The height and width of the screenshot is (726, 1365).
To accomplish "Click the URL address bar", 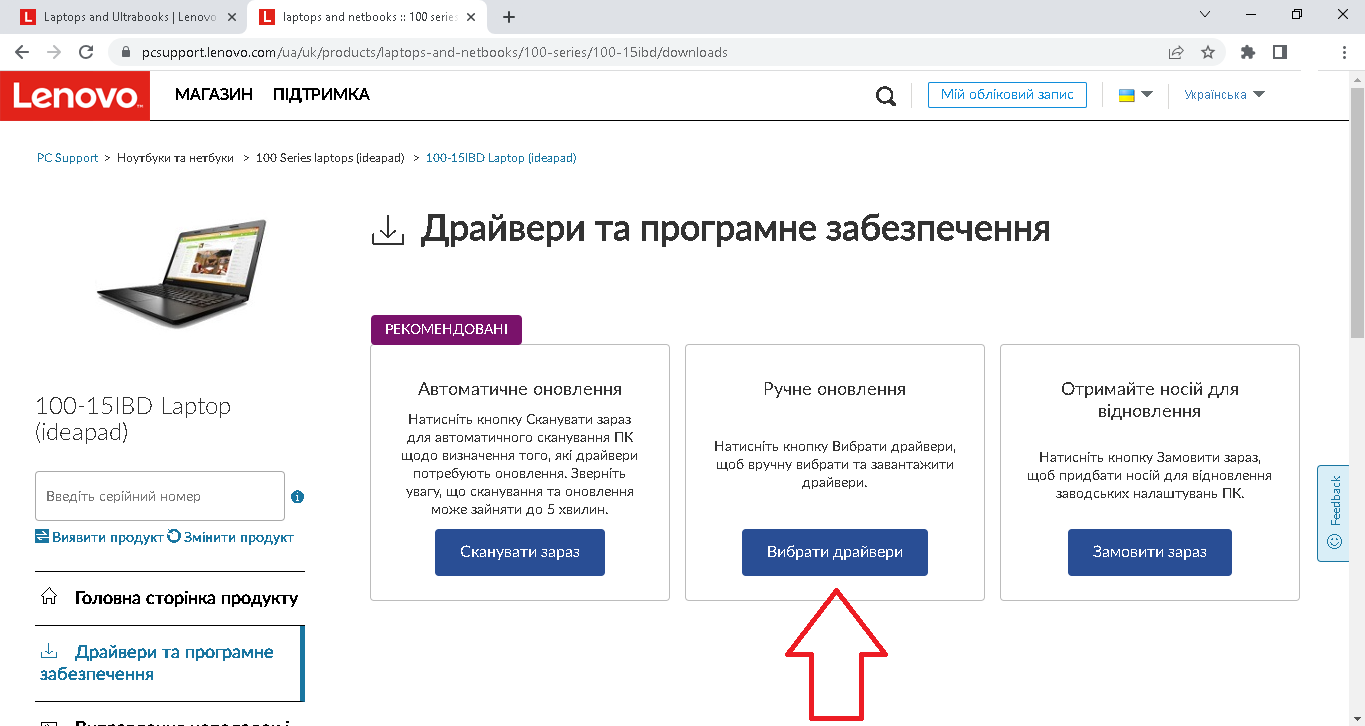I will point(640,52).
